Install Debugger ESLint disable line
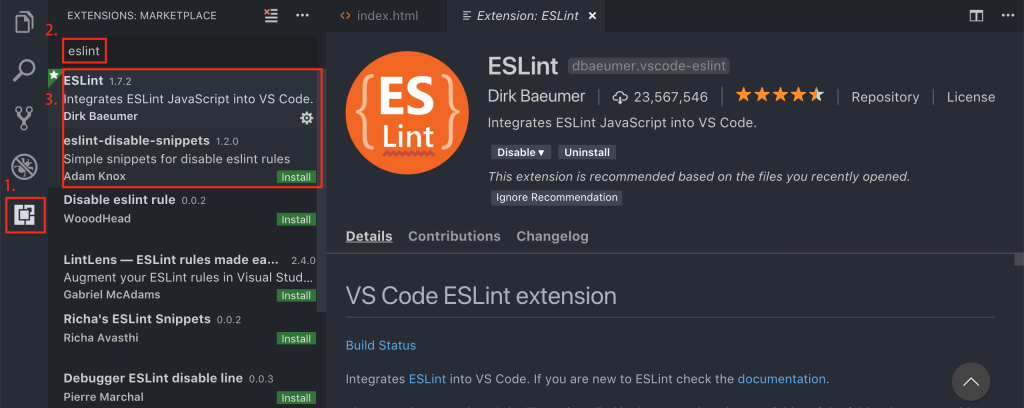1024x408 pixels. pos(296,398)
